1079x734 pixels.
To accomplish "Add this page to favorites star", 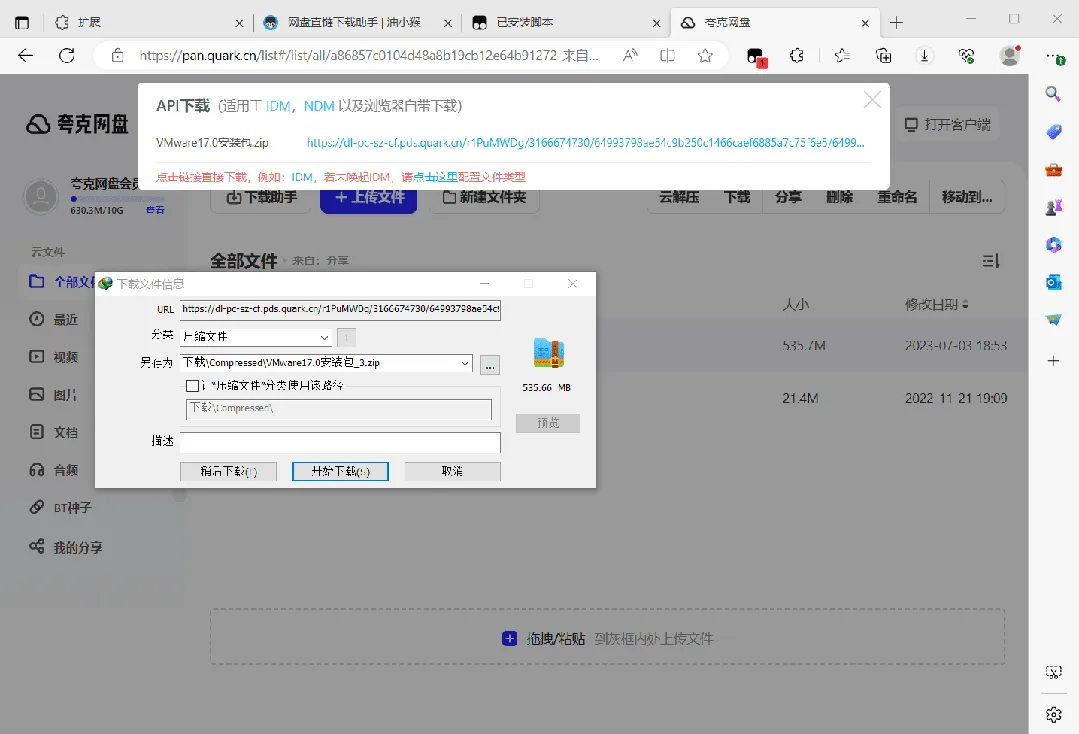I will [x=705, y=56].
